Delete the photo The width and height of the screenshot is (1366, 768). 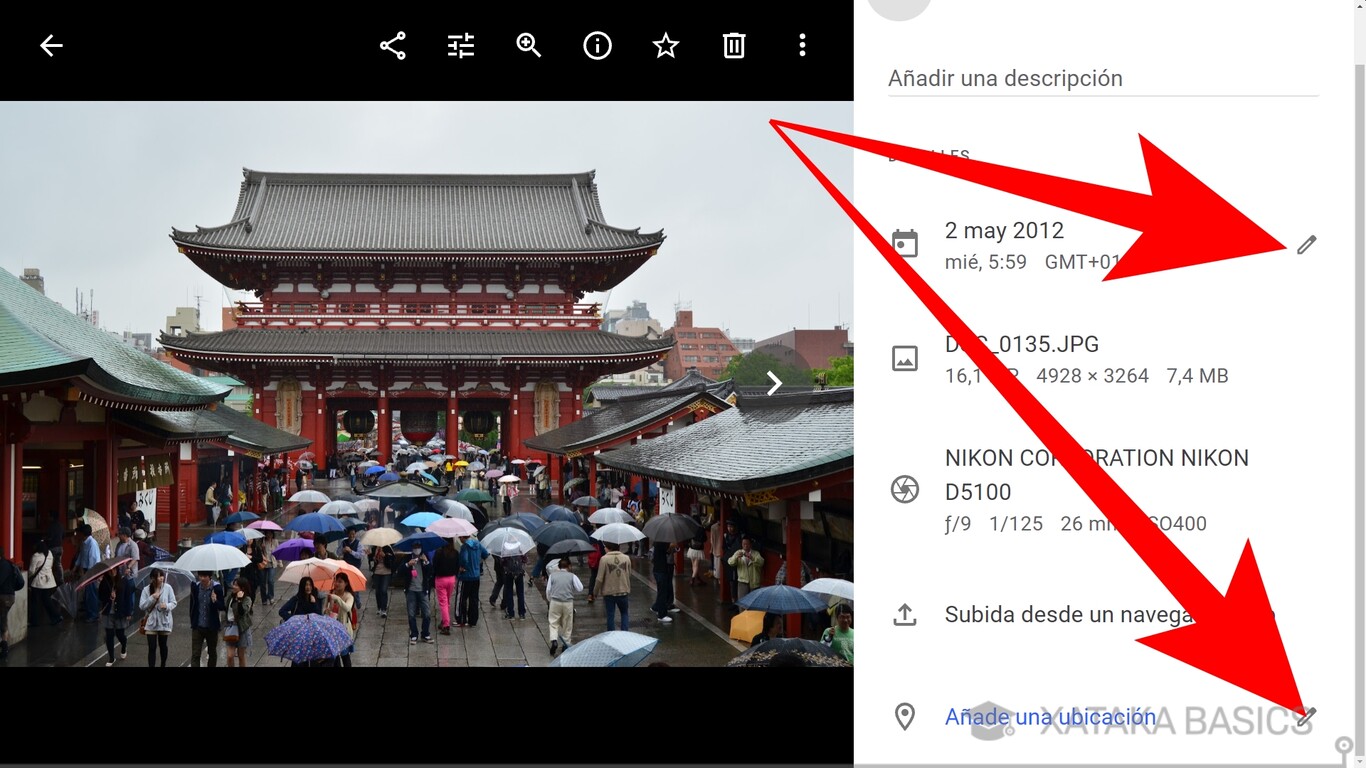coord(734,45)
